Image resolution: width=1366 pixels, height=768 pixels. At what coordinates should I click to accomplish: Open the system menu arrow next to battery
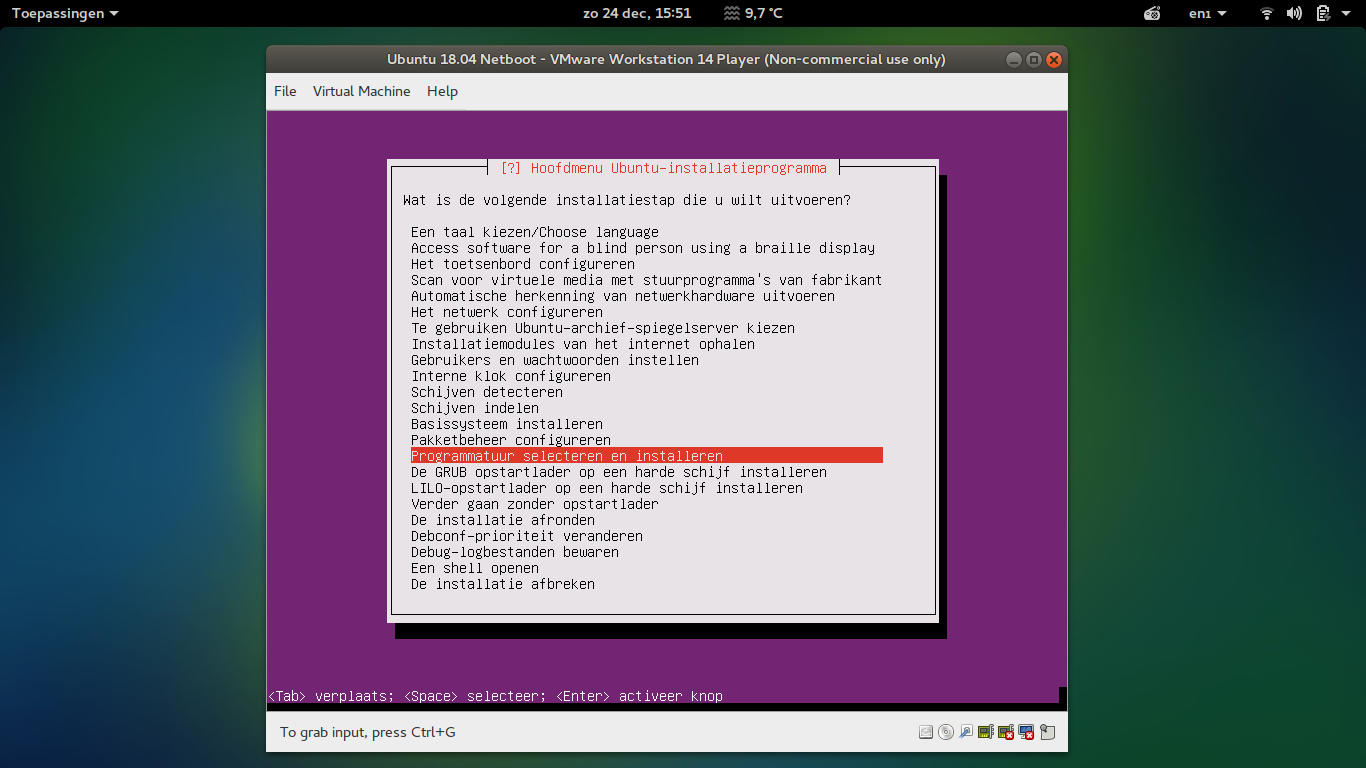tap(1346, 13)
